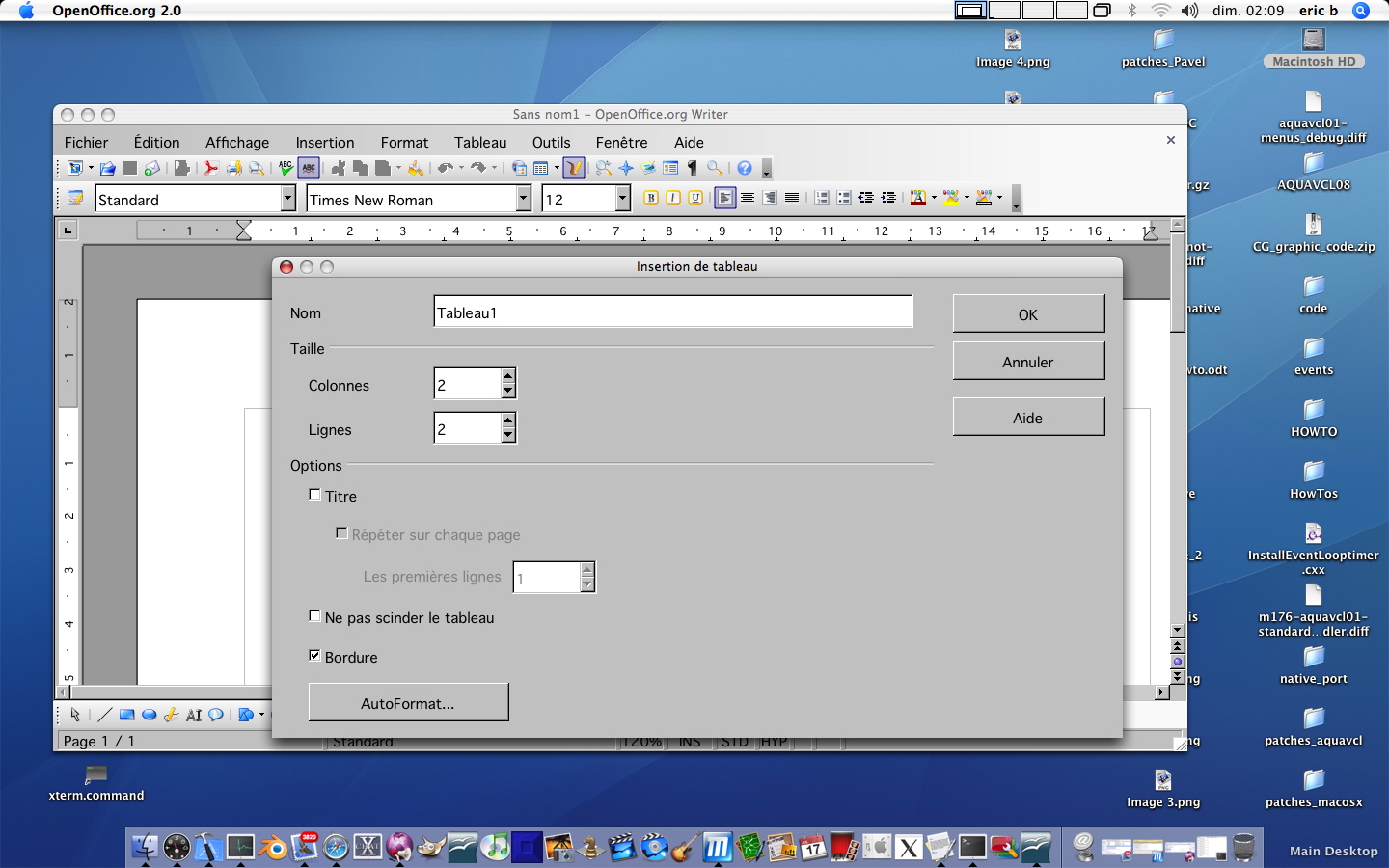This screenshot has height=868, width=1389.
Task: Expand the New document dropdown arrow
Action: (x=91, y=168)
